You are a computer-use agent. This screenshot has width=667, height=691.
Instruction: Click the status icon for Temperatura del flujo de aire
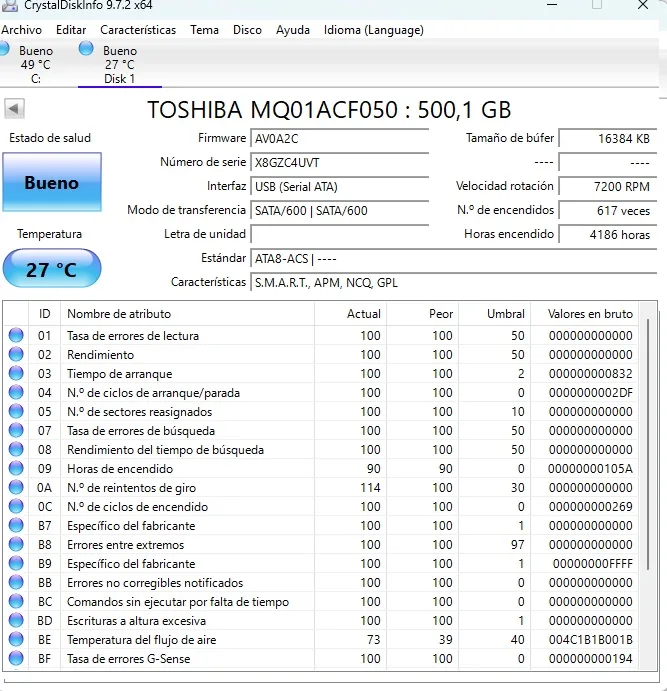pyautogui.click(x=16, y=639)
